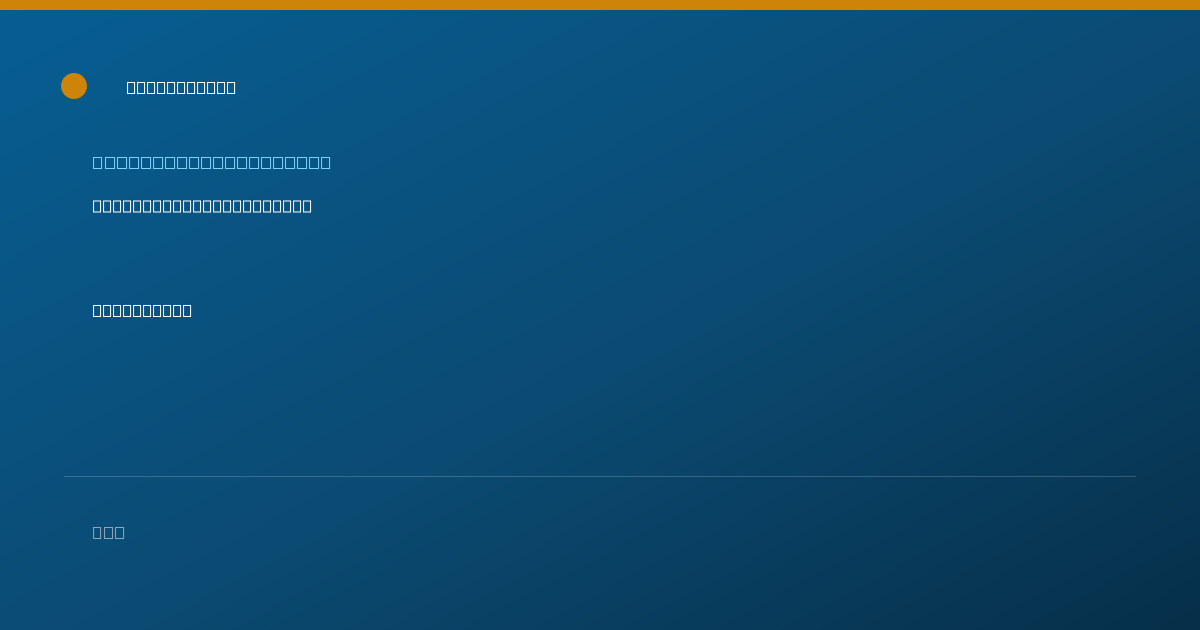Click the long white subtitle line below heading
This screenshot has width=1200, height=630.
pos(202,206)
